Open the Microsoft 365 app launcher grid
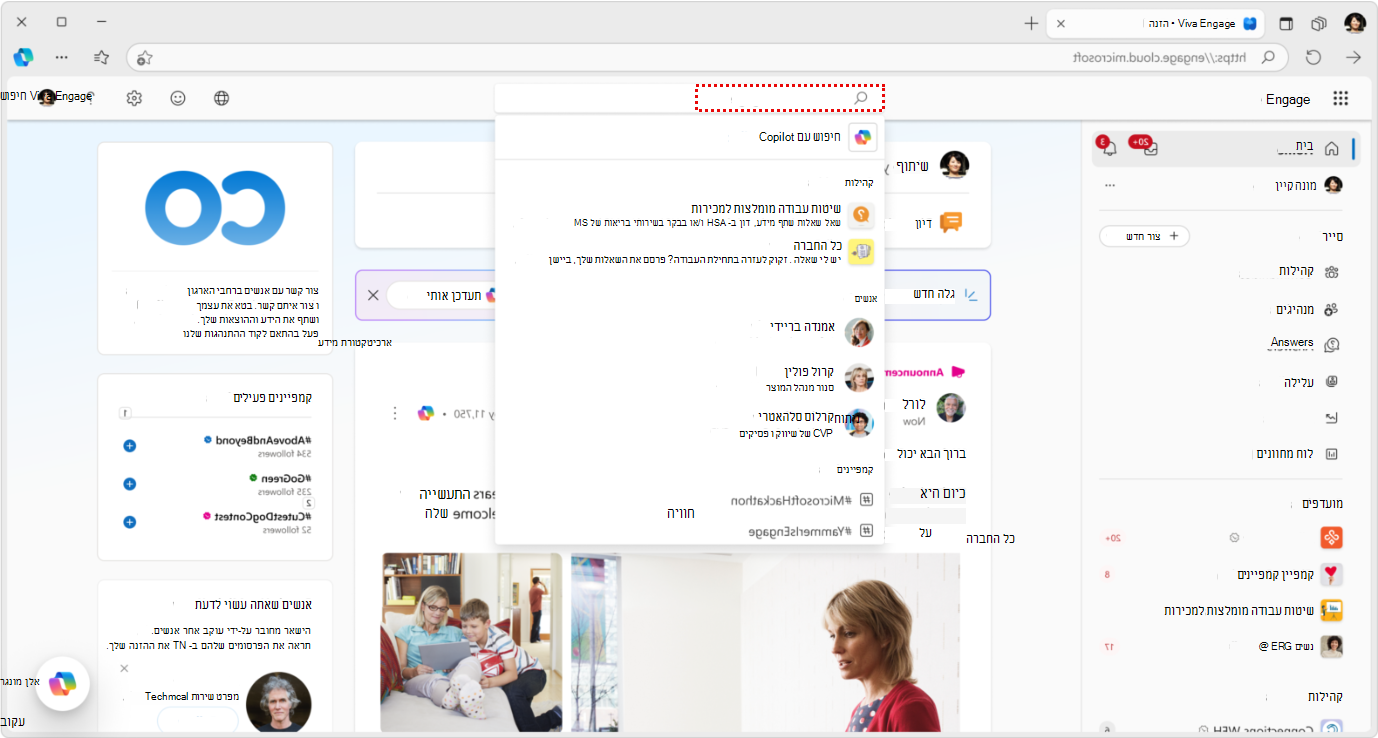 (x=1340, y=98)
